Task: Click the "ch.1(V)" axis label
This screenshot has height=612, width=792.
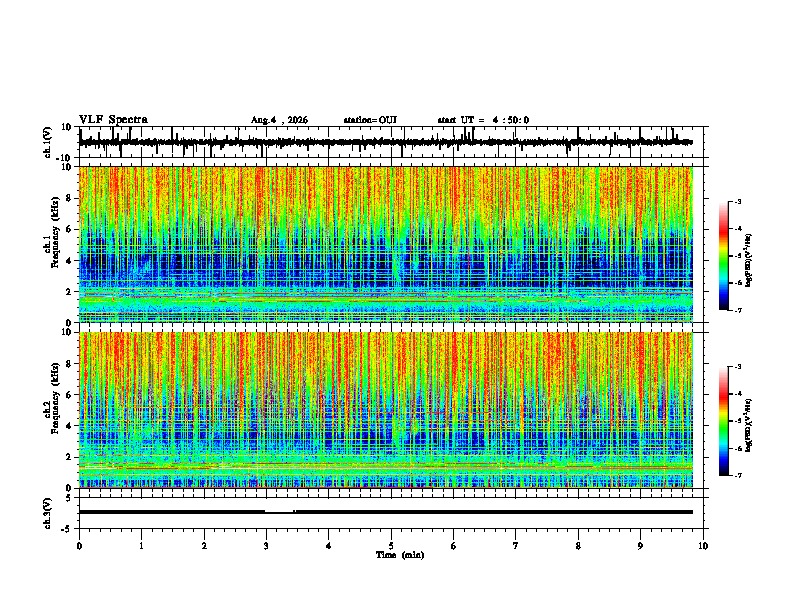Action: (48, 142)
